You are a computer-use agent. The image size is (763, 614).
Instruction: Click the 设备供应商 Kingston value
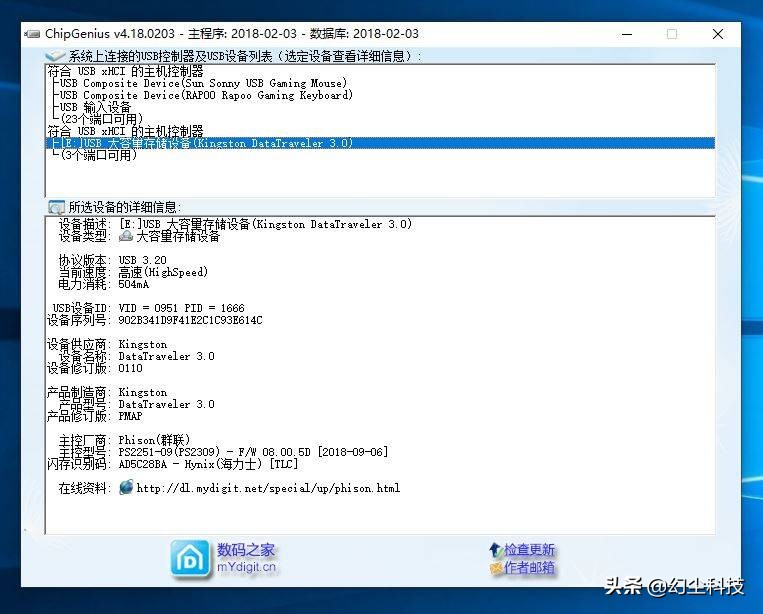[x=143, y=344]
